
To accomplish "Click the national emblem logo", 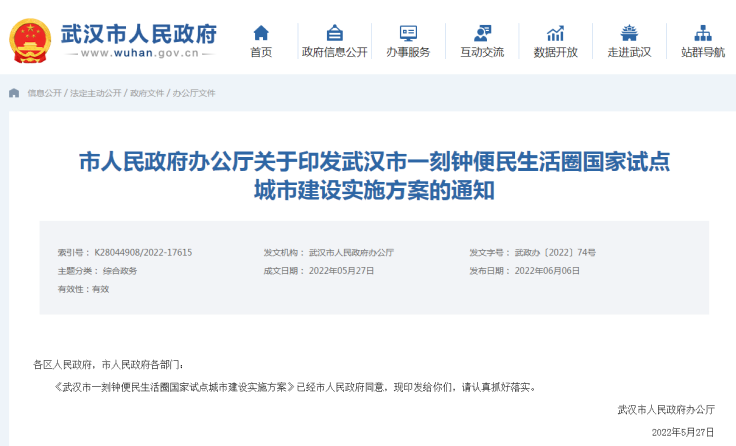I will click(x=30, y=41).
